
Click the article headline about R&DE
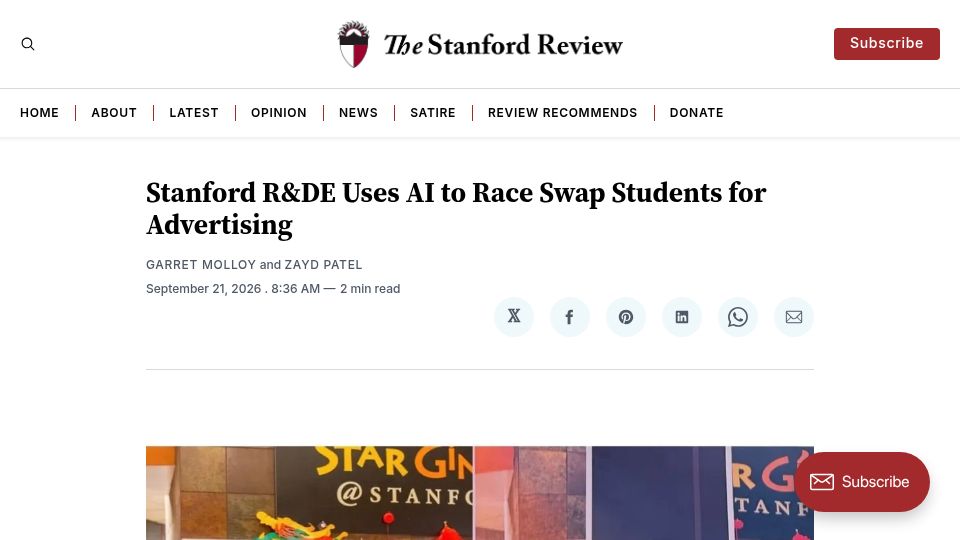click(x=456, y=209)
